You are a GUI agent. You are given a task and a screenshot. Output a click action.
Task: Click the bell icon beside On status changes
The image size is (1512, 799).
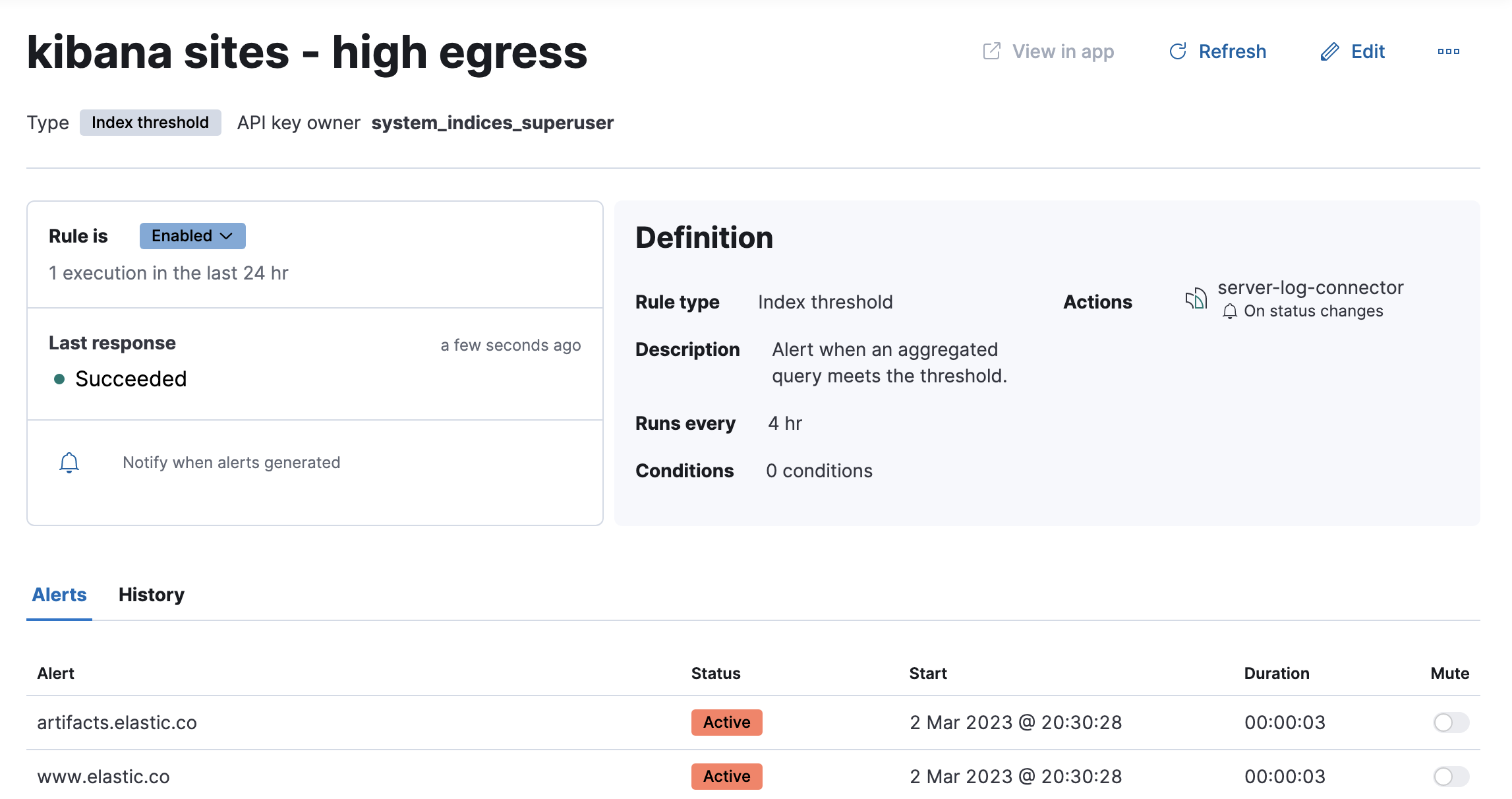(x=1229, y=311)
